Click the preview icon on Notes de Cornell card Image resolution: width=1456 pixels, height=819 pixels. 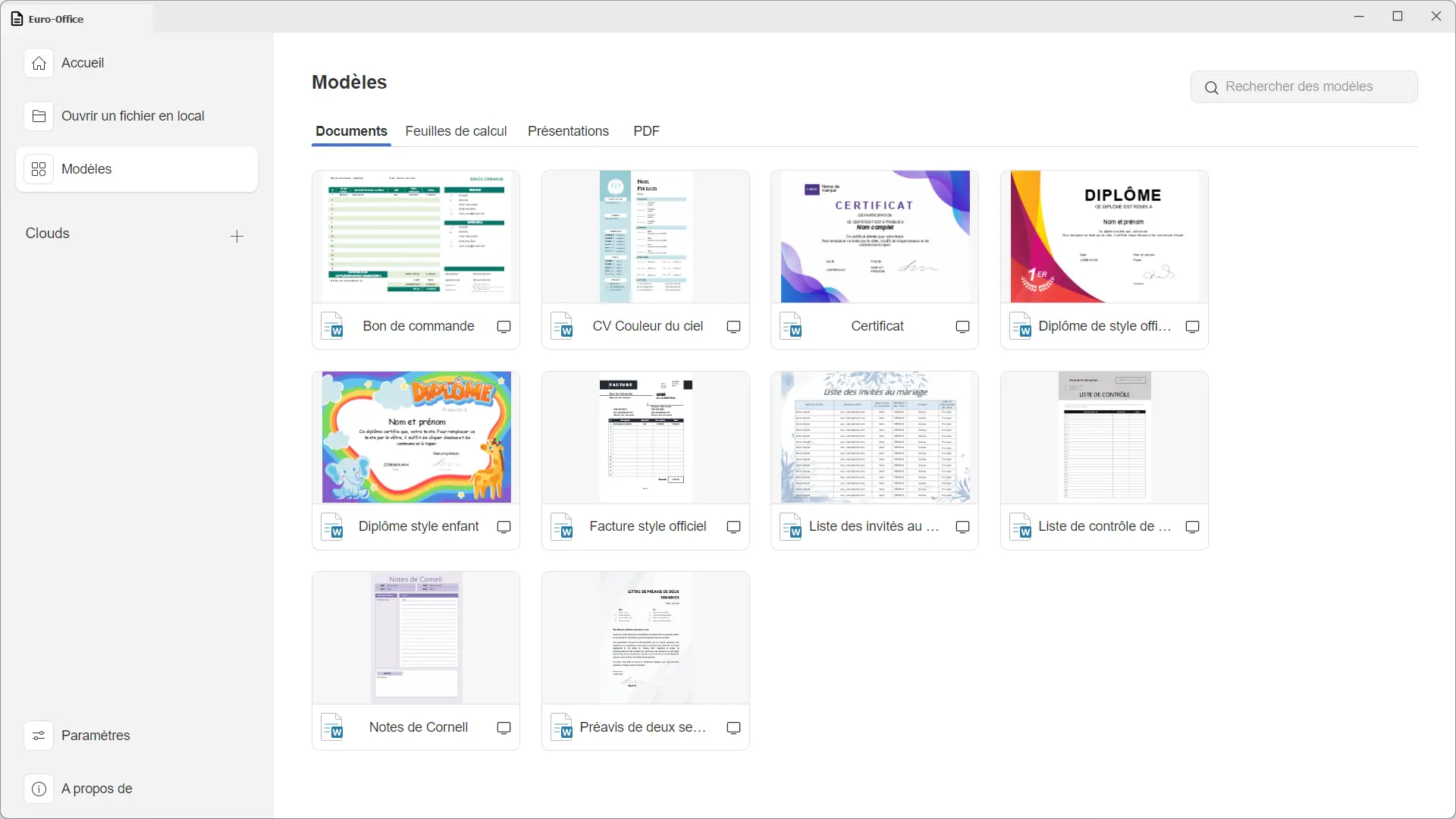point(504,728)
